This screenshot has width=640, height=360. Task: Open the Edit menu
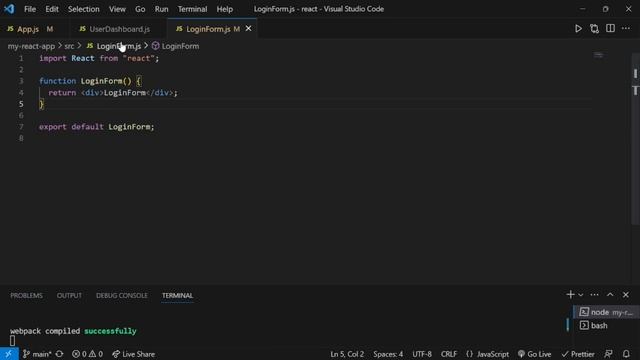point(52,9)
